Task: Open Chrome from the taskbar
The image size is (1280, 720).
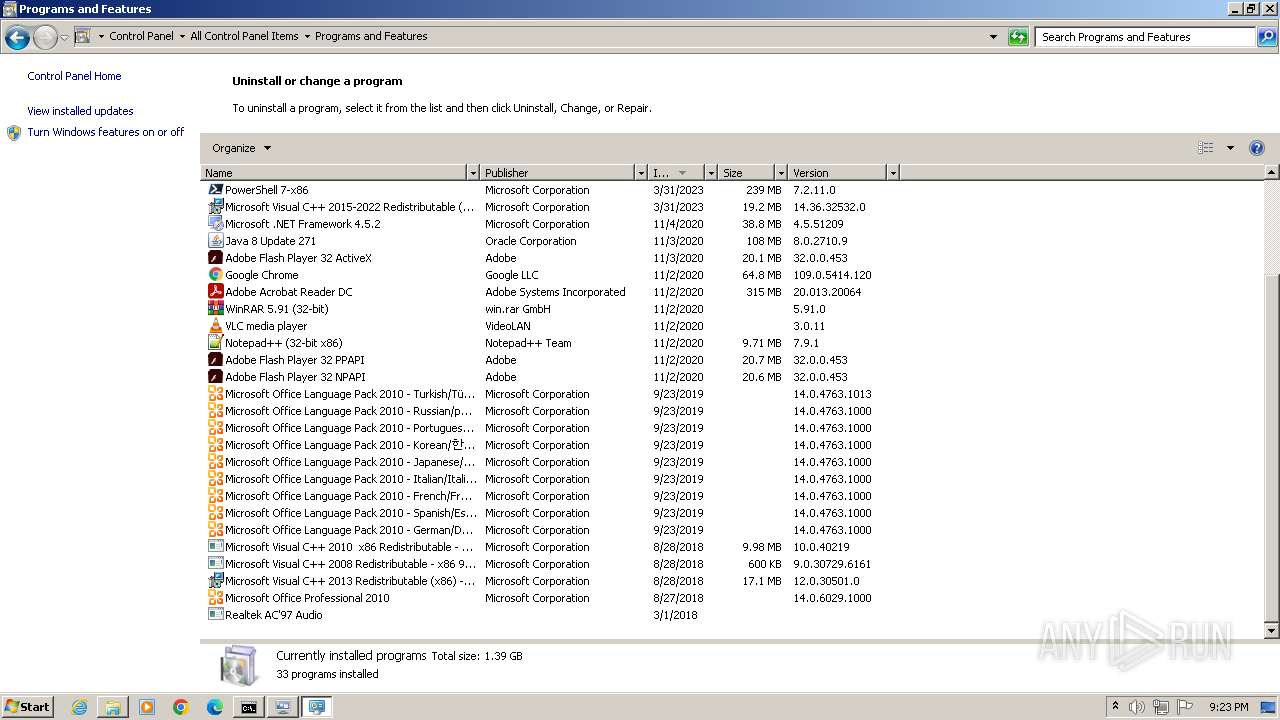Action: coord(181,707)
